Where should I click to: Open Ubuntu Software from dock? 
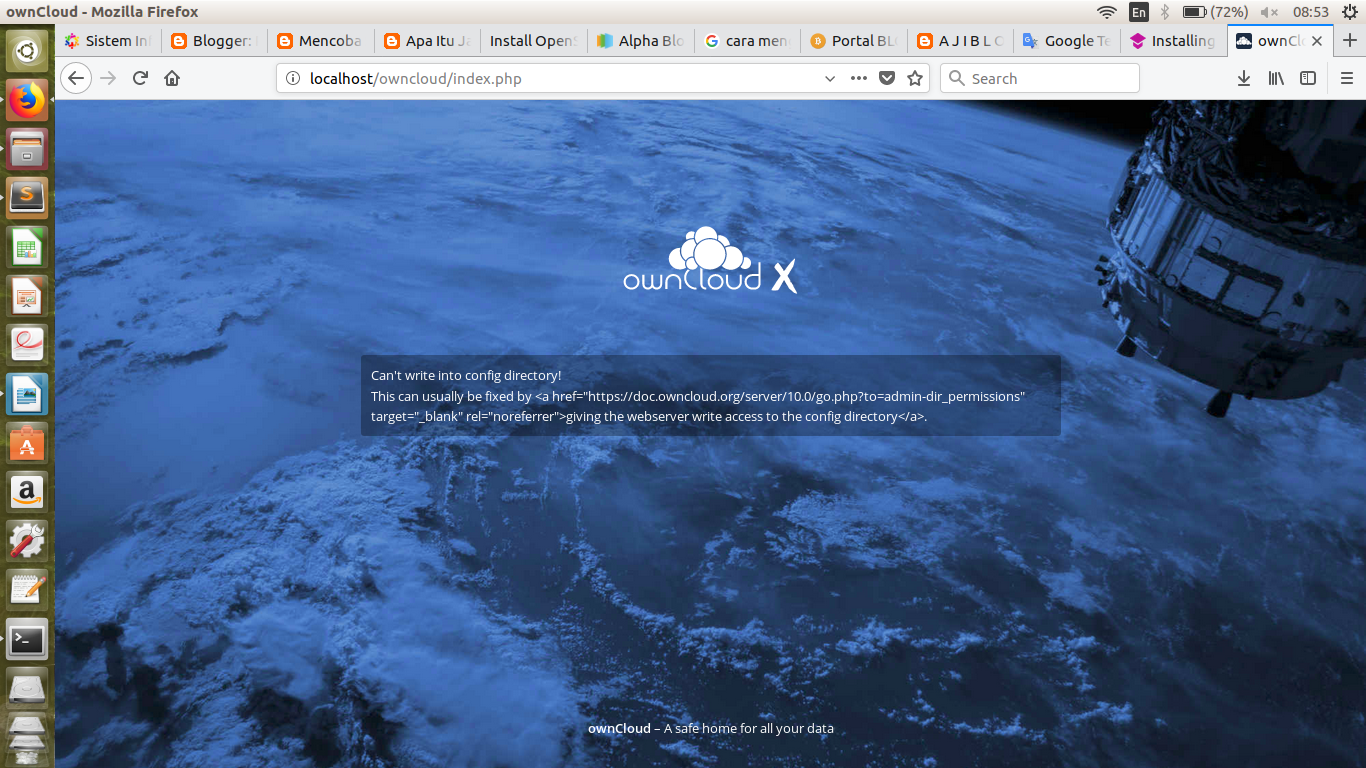(x=27, y=443)
